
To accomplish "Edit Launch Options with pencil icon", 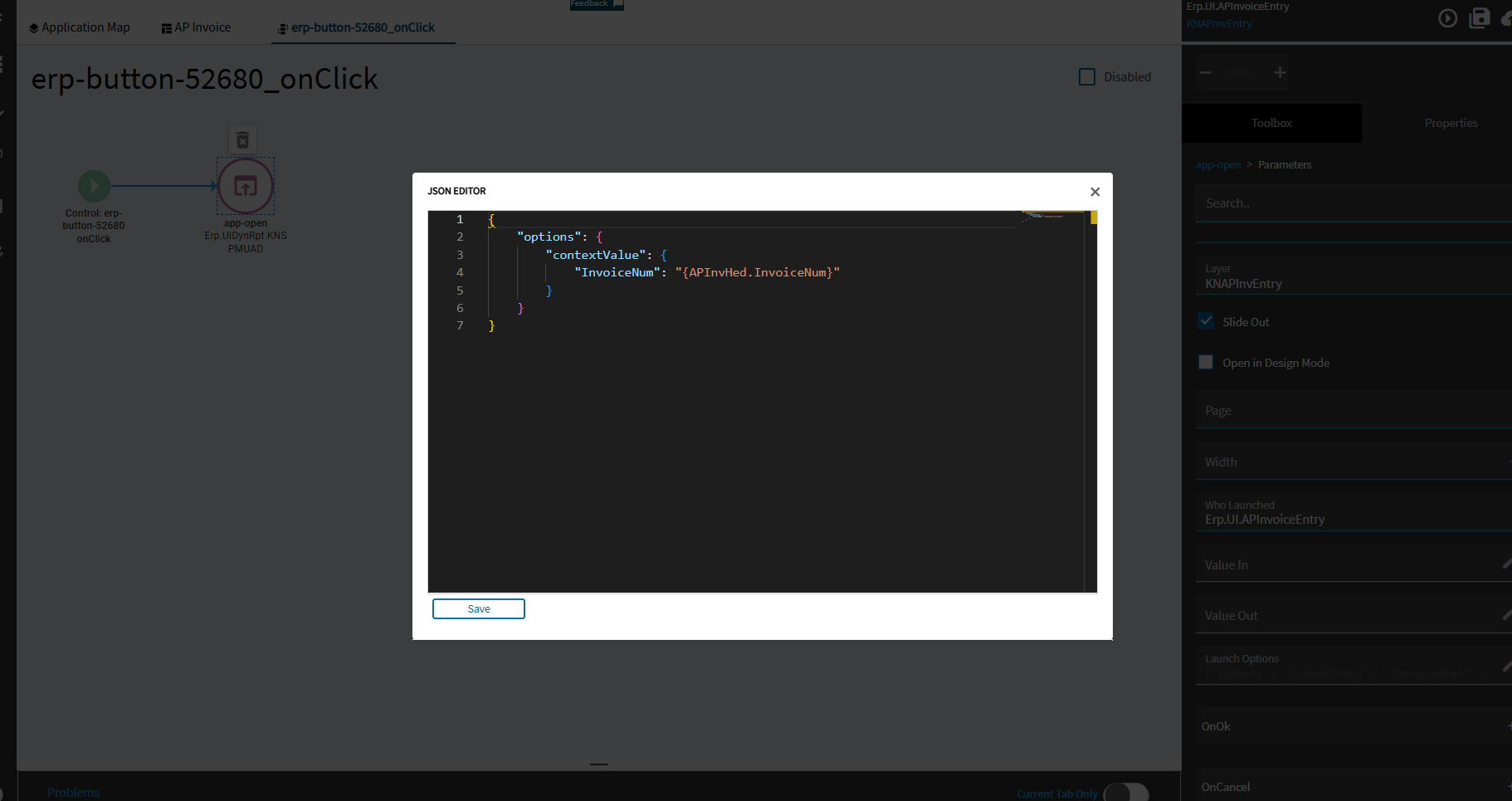I will [x=1506, y=667].
